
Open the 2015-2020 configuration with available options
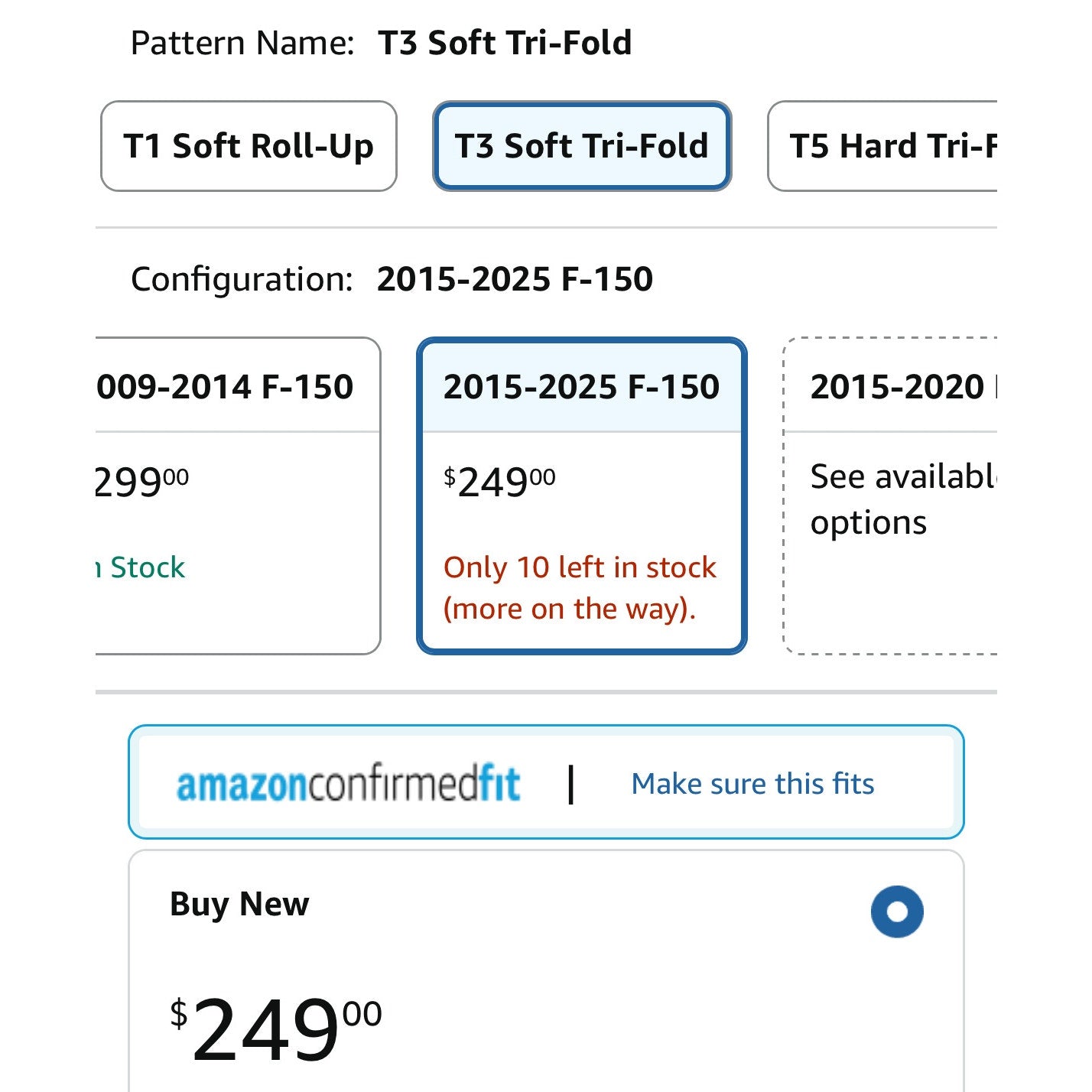[891, 496]
